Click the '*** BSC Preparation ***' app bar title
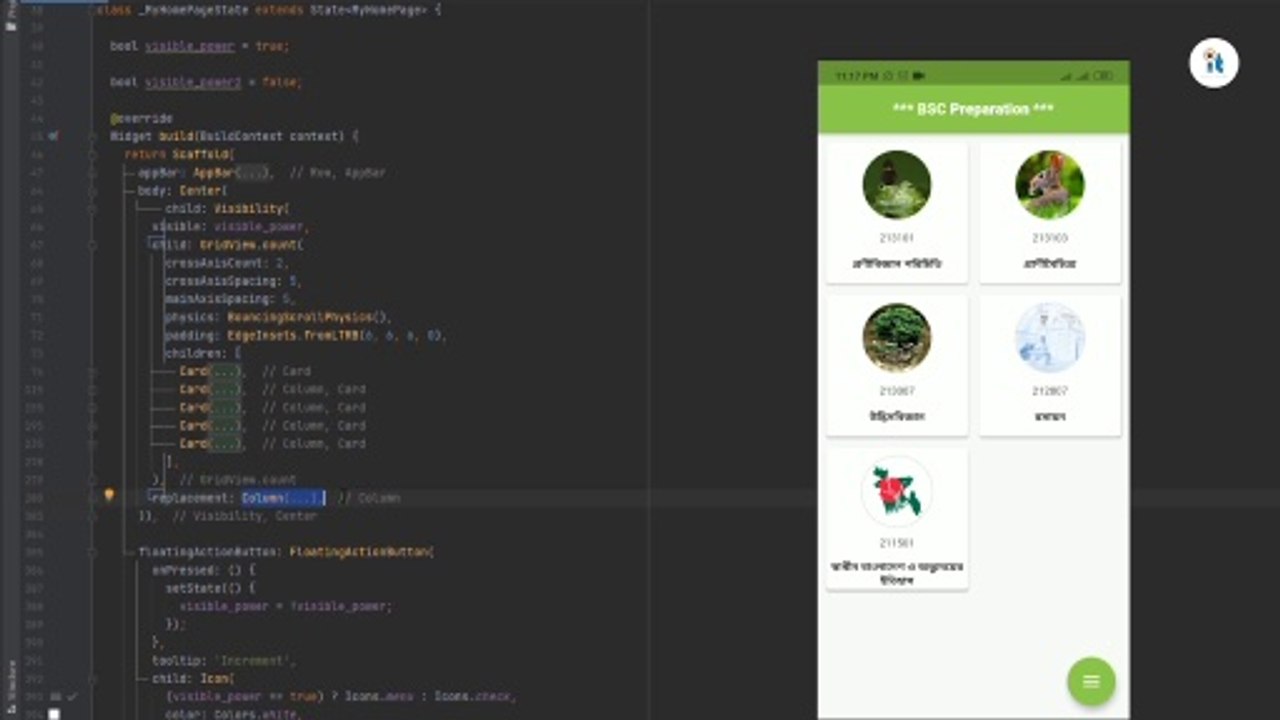Image resolution: width=1280 pixels, height=720 pixels. point(973,109)
